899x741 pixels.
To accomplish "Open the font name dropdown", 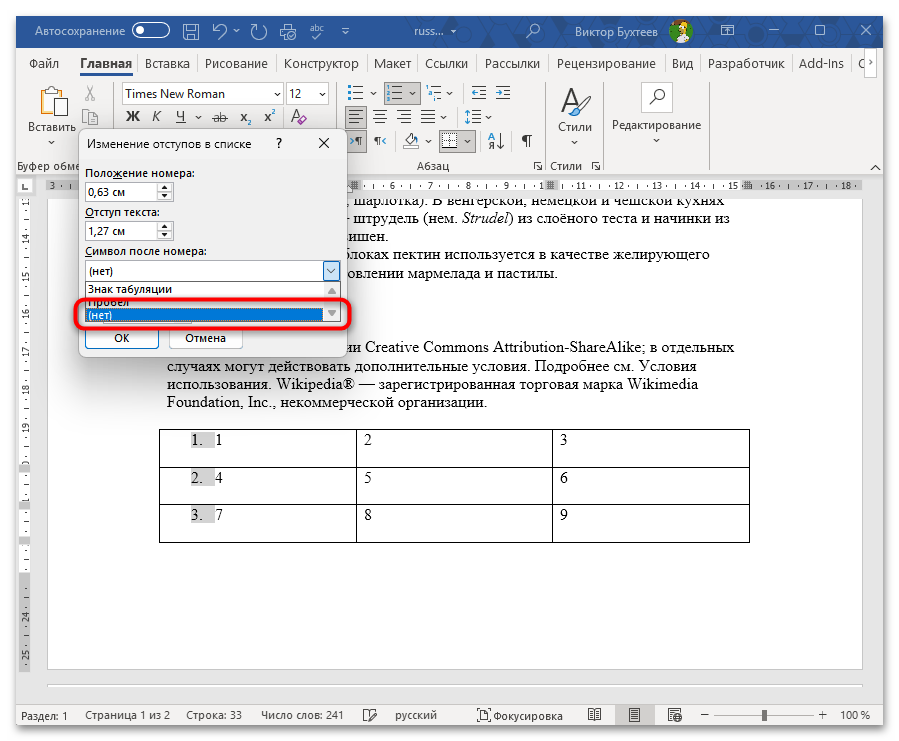I will point(276,94).
